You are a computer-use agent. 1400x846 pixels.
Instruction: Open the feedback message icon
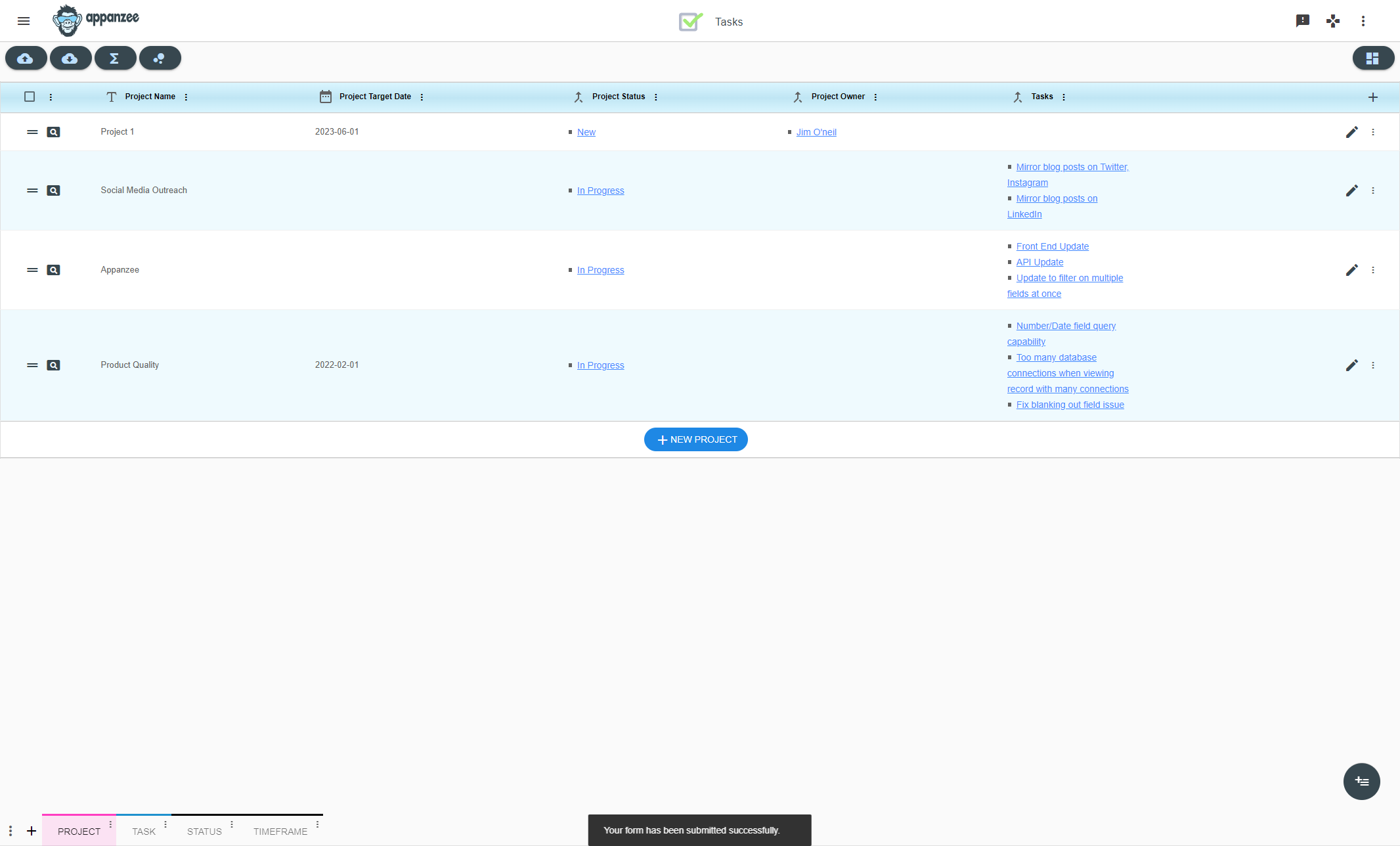pos(1303,21)
